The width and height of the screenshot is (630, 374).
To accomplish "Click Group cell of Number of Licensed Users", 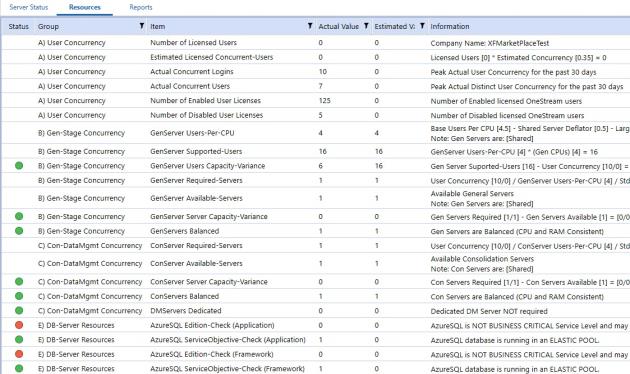I will (72, 43).
